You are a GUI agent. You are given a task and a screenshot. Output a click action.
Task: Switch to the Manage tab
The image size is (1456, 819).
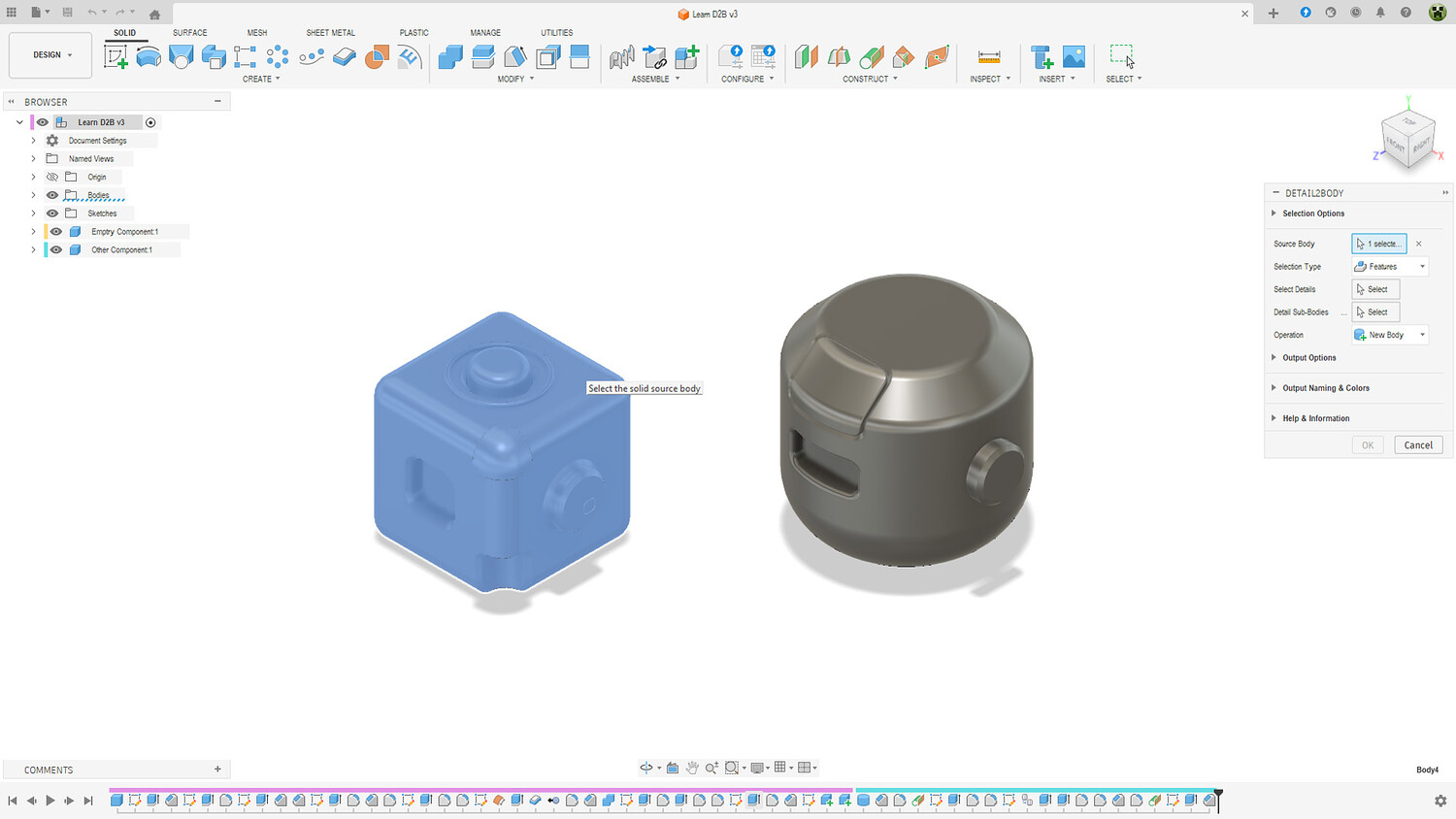pyautogui.click(x=485, y=33)
